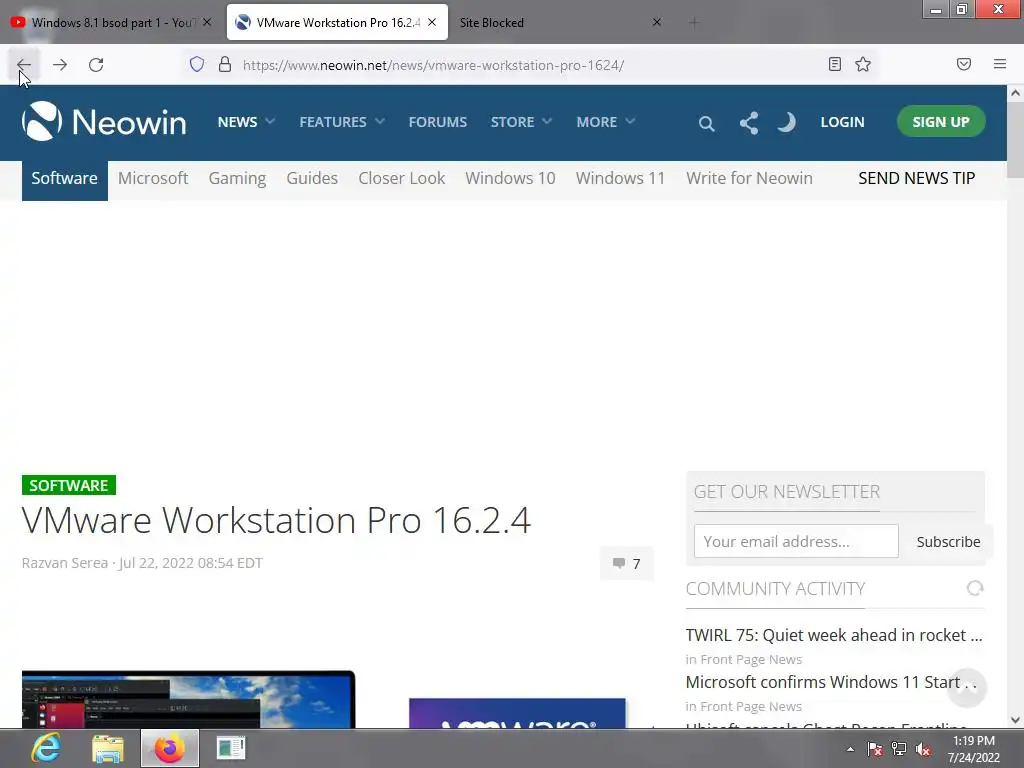Open tracking protection shield icon
Screen dimensions: 1024x768
pos(197,64)
